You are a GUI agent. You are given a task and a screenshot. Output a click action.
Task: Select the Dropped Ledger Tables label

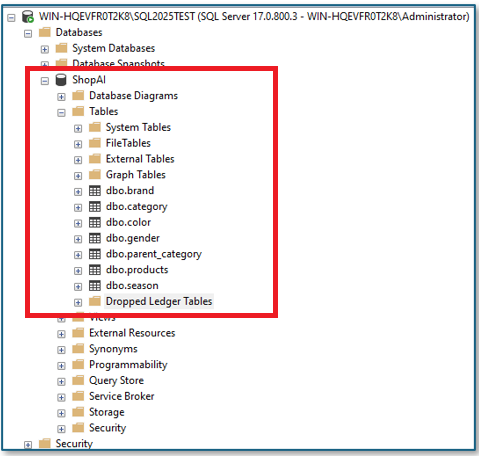159,301
